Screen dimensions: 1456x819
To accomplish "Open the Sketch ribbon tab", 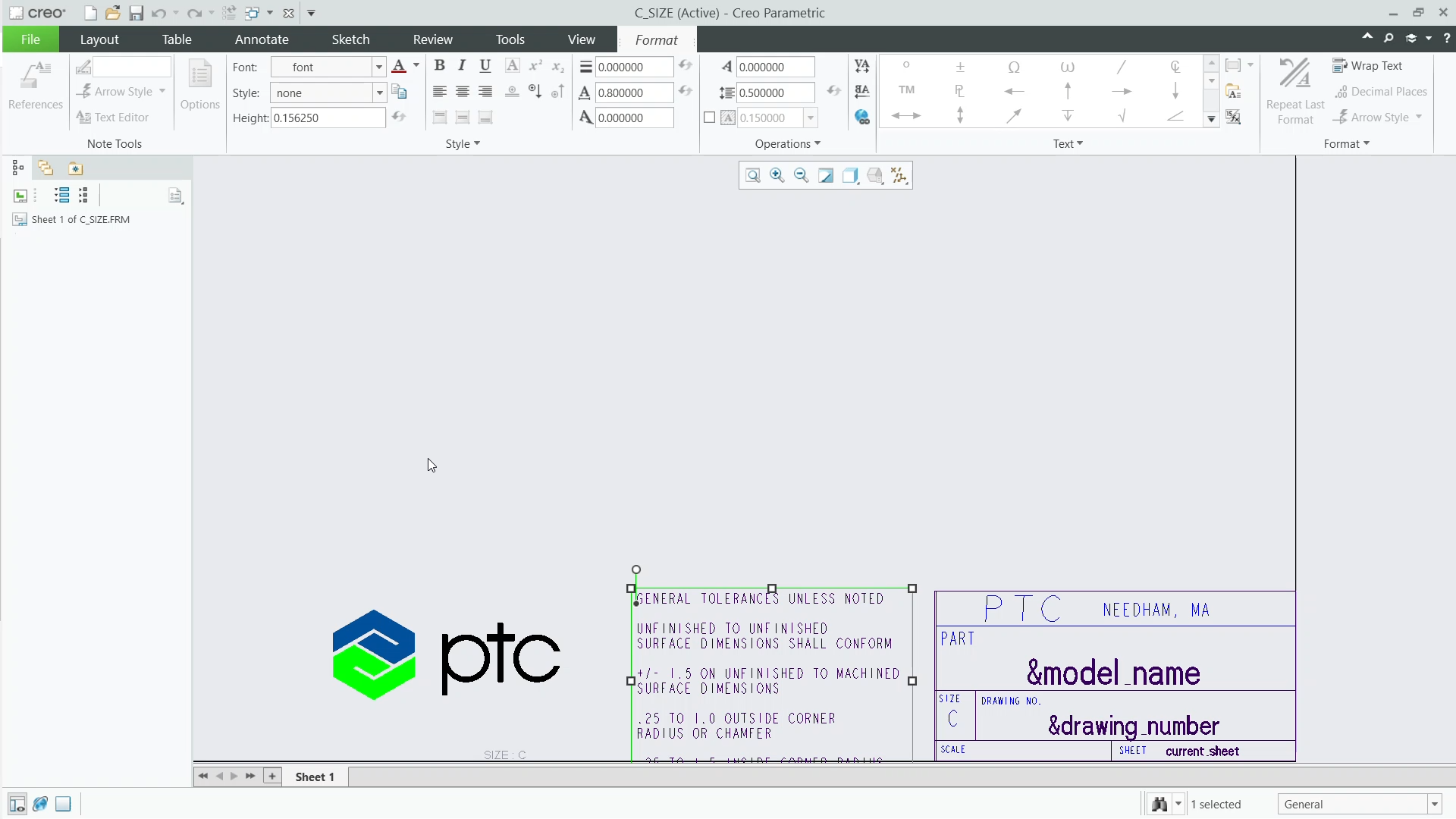I will (x=350, y=39).
